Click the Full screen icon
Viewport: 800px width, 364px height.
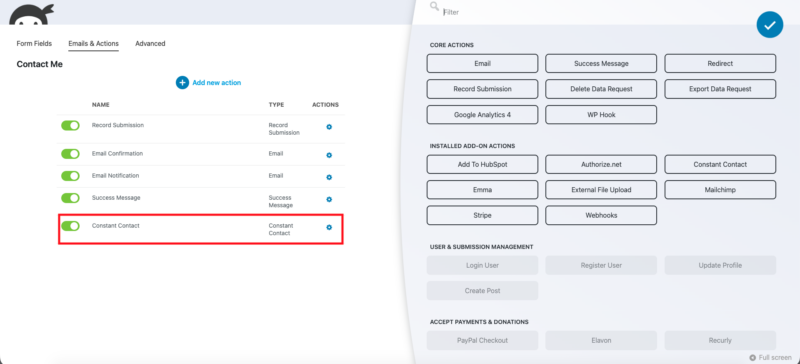point(752,358)
